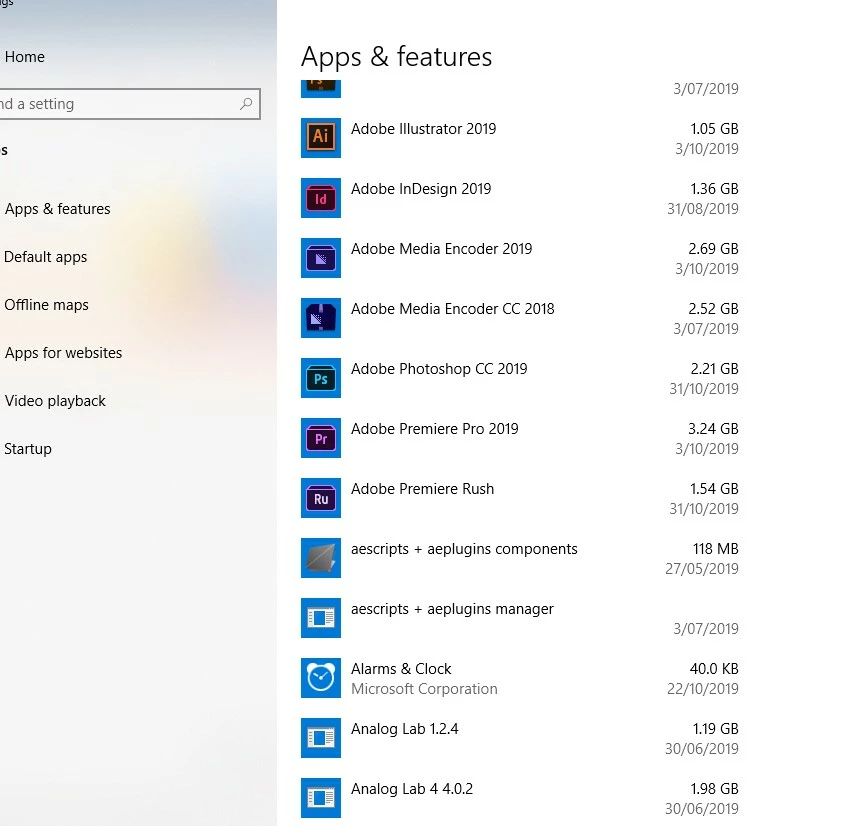Select Adobe Premiere Pro 2019 name text

(435, 429)
